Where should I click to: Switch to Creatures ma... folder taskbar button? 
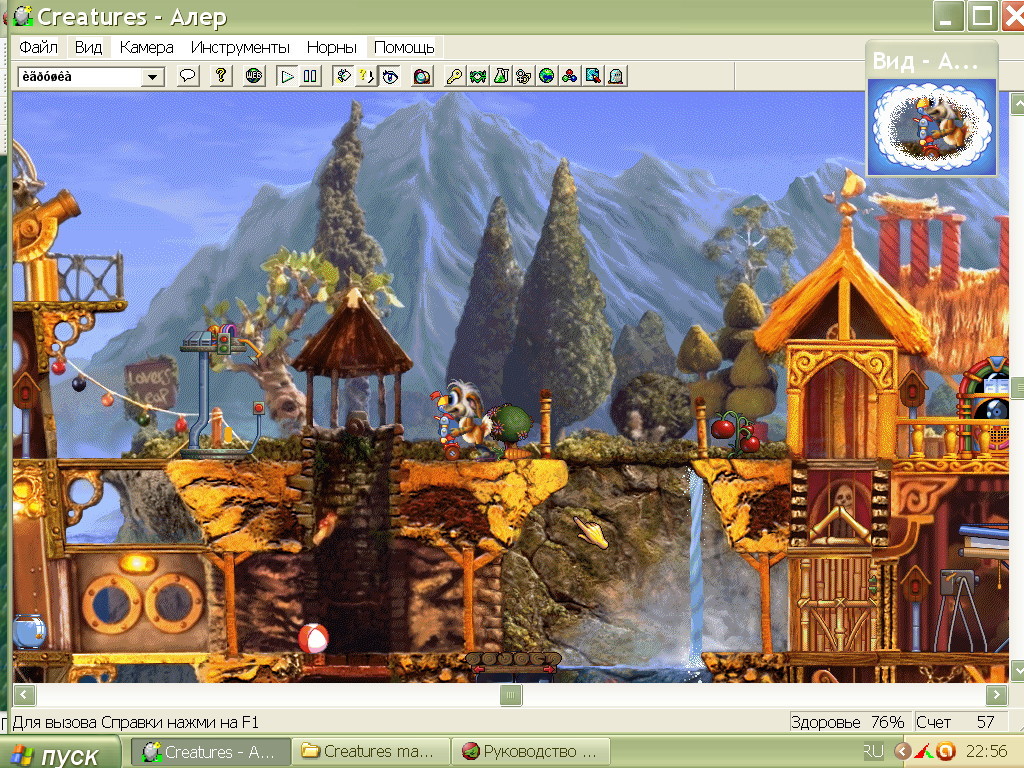tap(371, 752)
